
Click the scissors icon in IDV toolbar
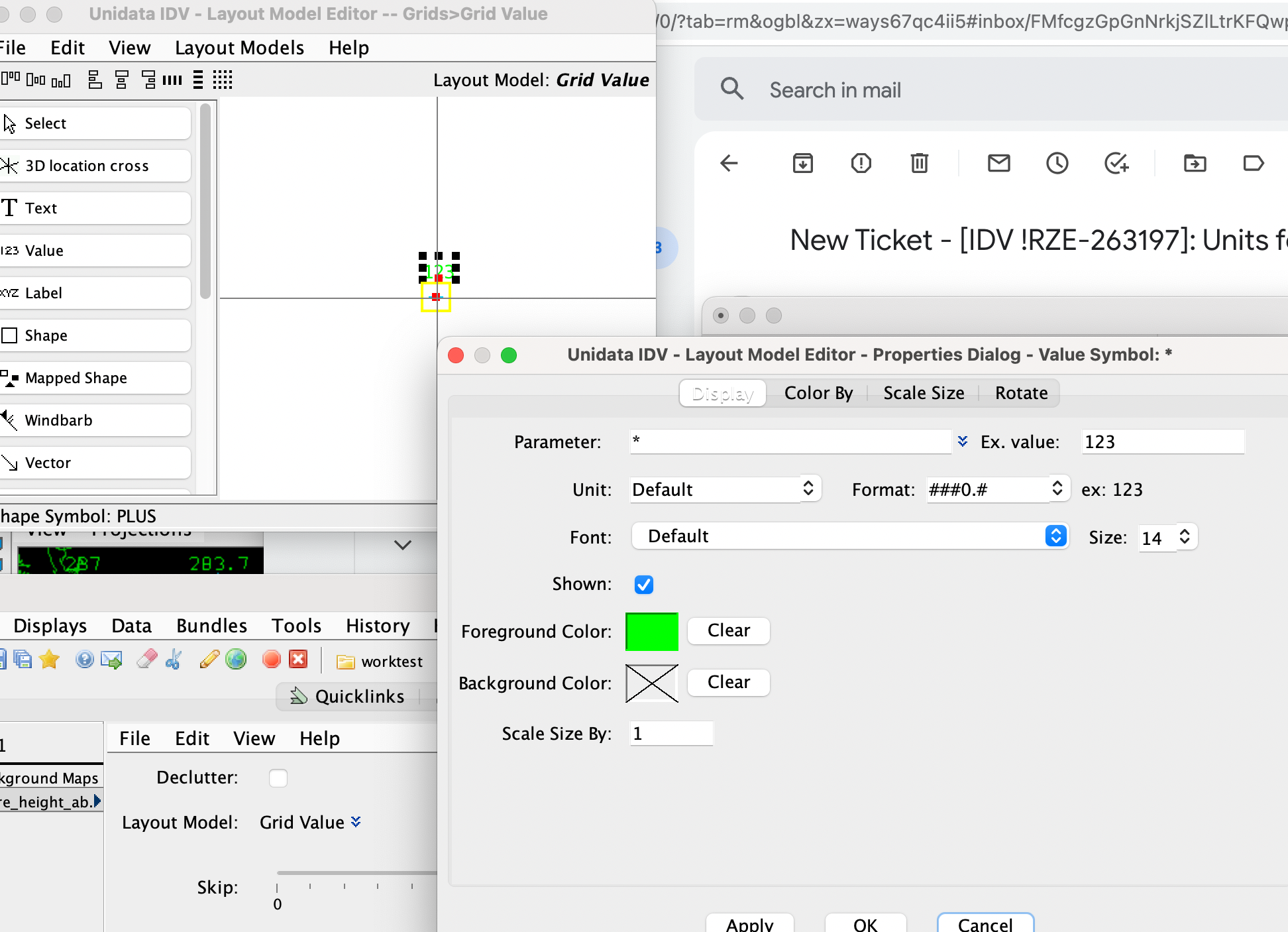coord(174,660)
